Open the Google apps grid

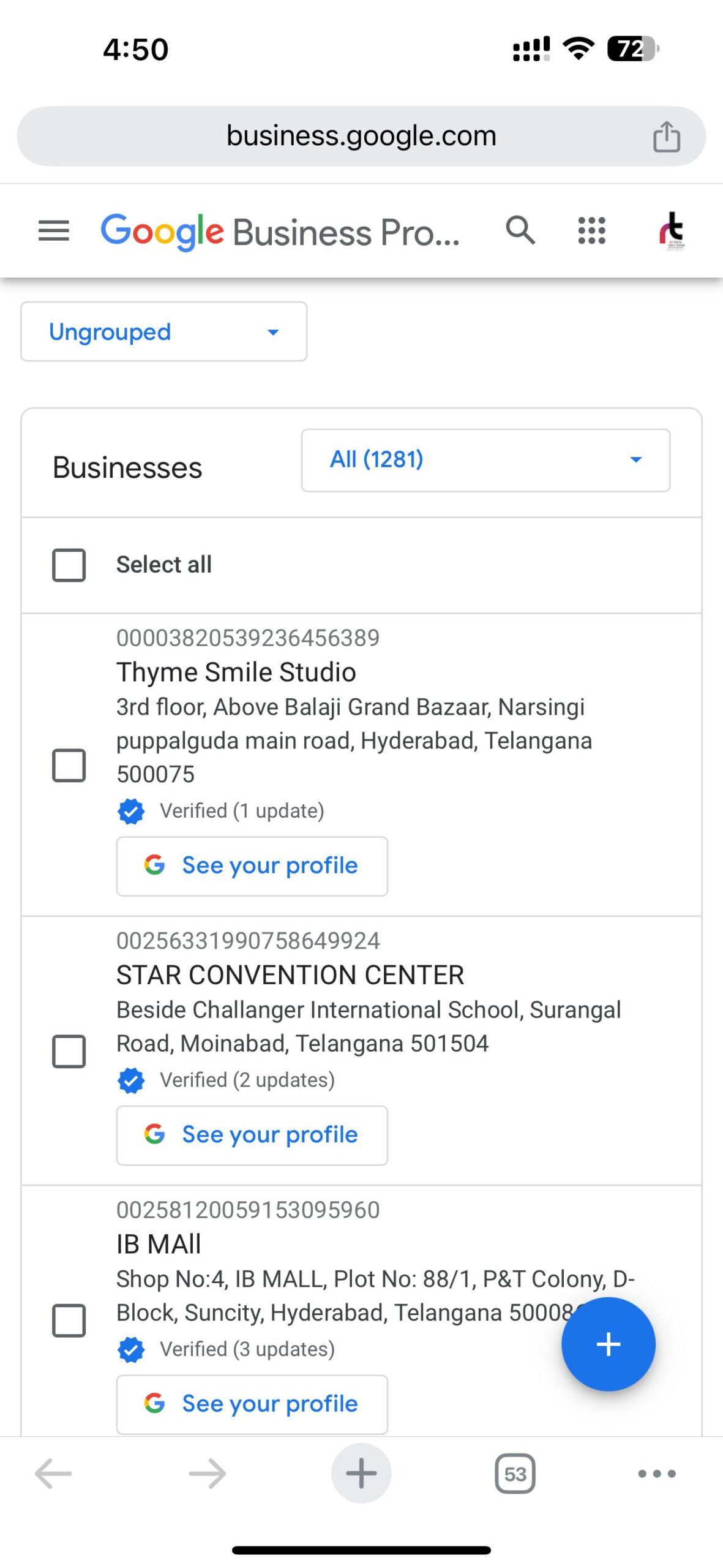[x=591, y=231]
